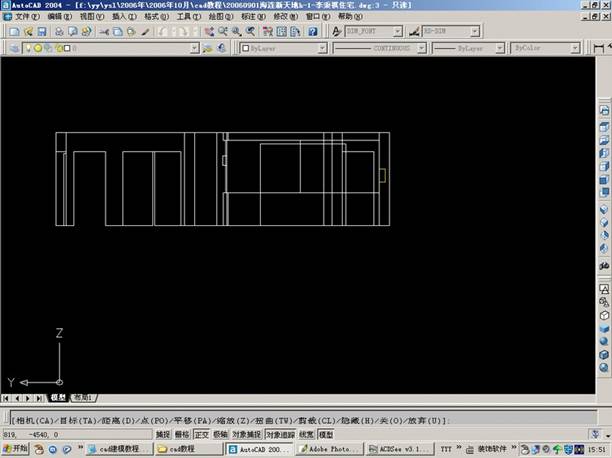Image resolution: width=612 pixels, height=458 pixels.
Task: Click the Print icon in the toolbar
Action: 58,31
